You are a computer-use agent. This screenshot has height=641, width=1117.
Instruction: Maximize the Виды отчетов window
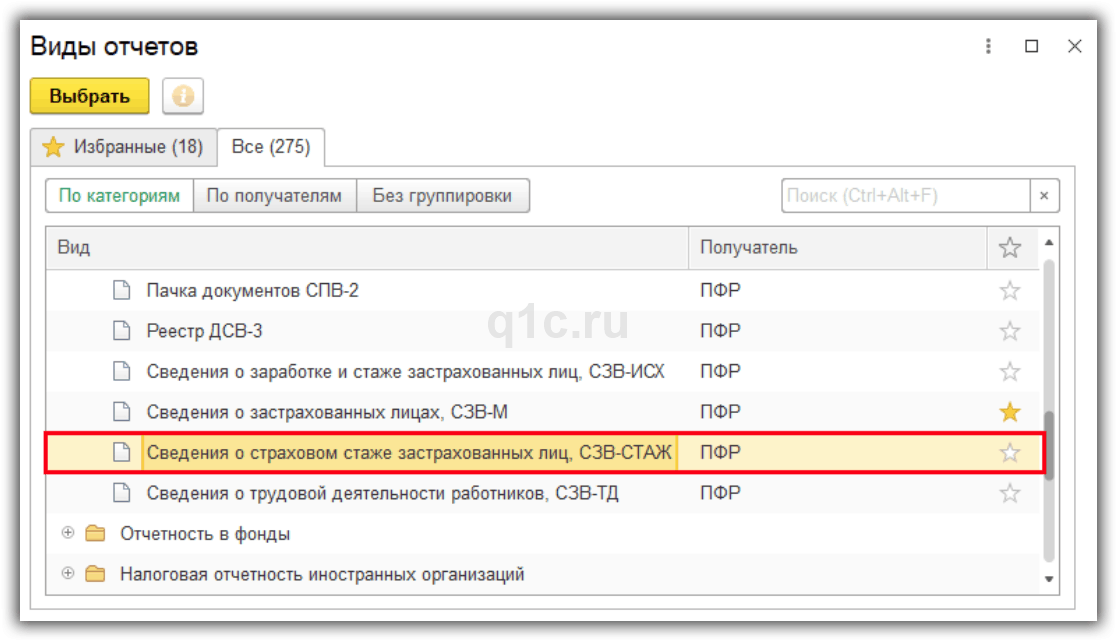tap(1032, 46)
